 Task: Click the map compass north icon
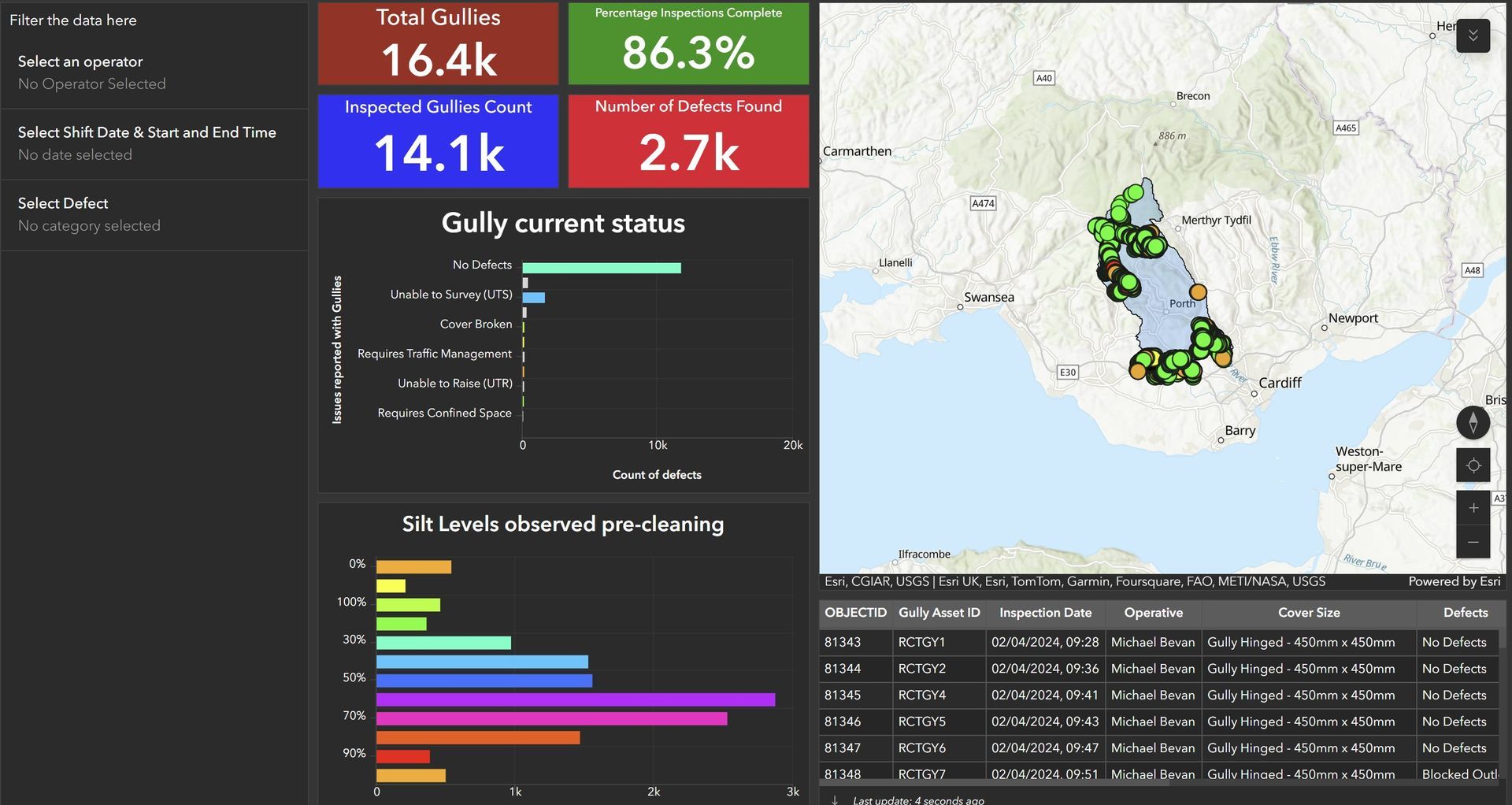(x=1473, y=423)
